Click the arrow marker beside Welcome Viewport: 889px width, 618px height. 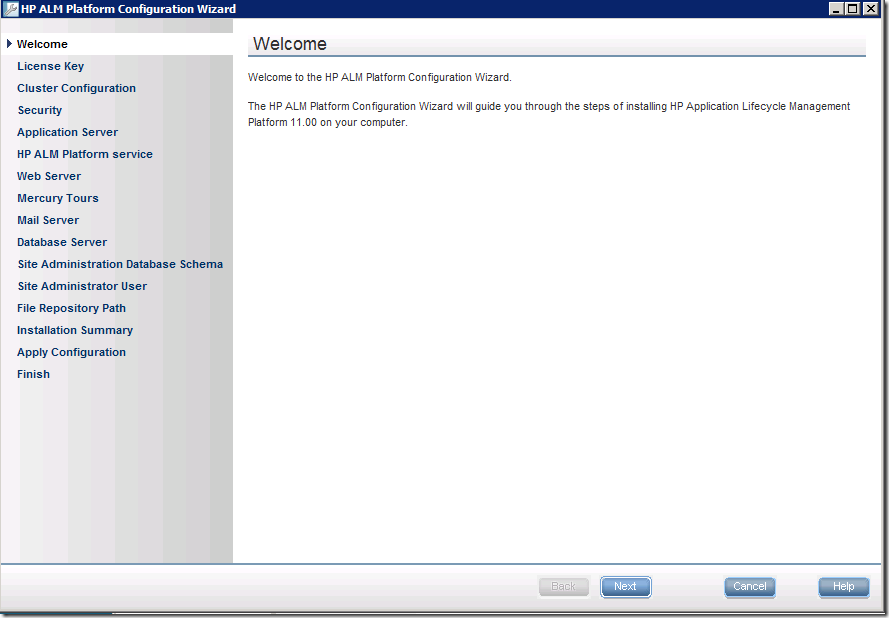pos(9,44)
